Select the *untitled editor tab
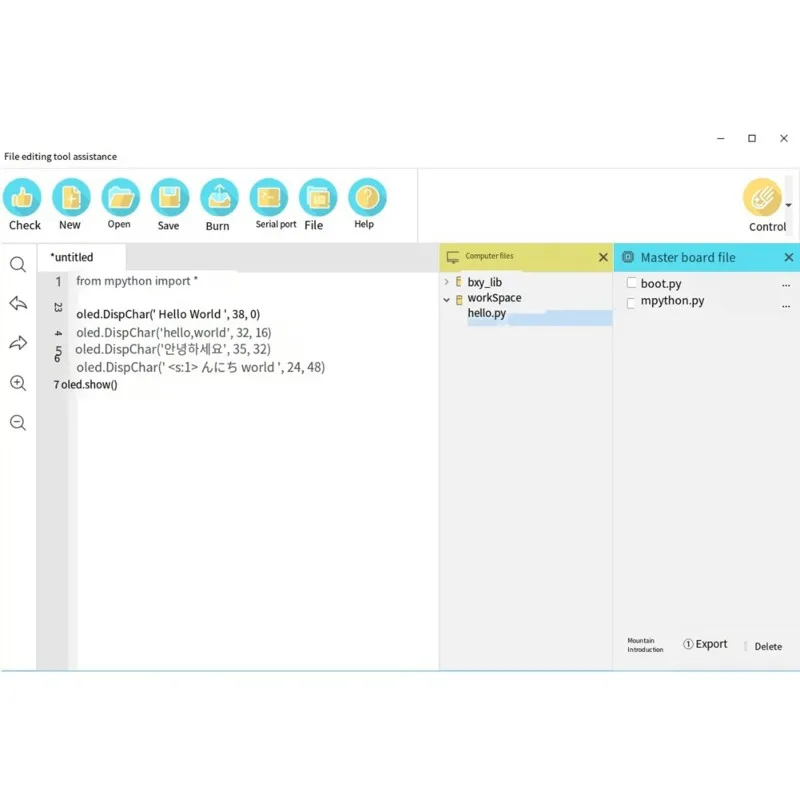This screenshot has width=800, height=800. click(x=82, y=257)
